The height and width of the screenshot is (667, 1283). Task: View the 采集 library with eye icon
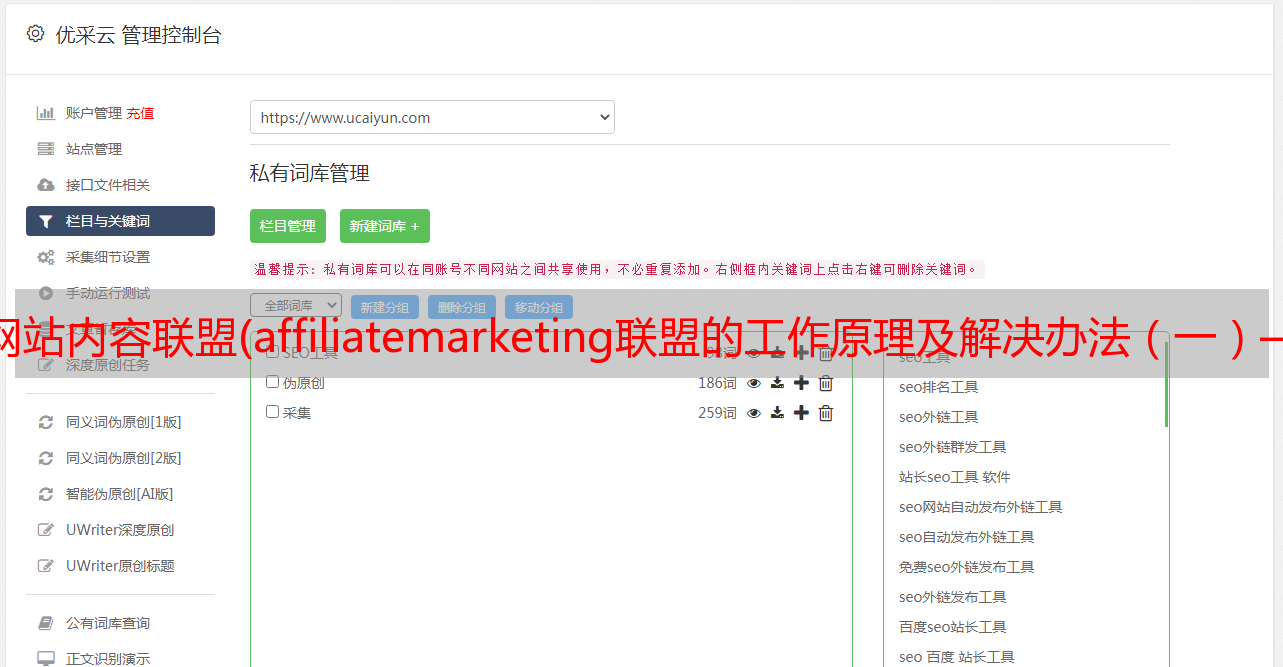tap(754, 413)
